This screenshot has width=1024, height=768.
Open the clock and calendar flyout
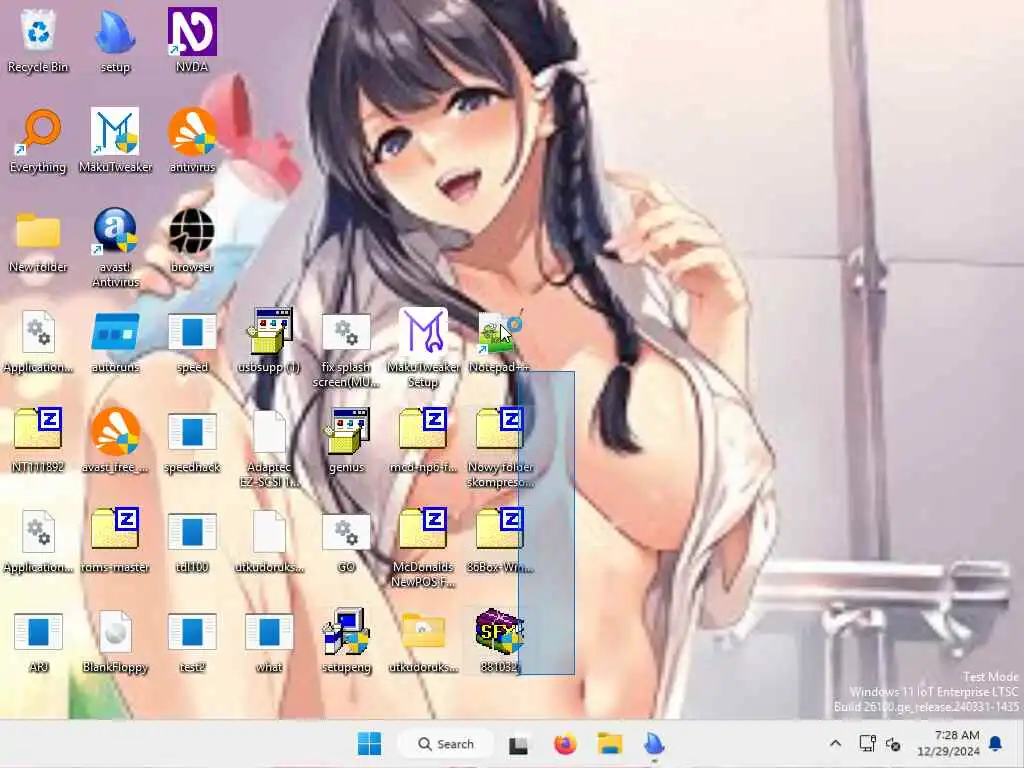[x=948, y=744]
